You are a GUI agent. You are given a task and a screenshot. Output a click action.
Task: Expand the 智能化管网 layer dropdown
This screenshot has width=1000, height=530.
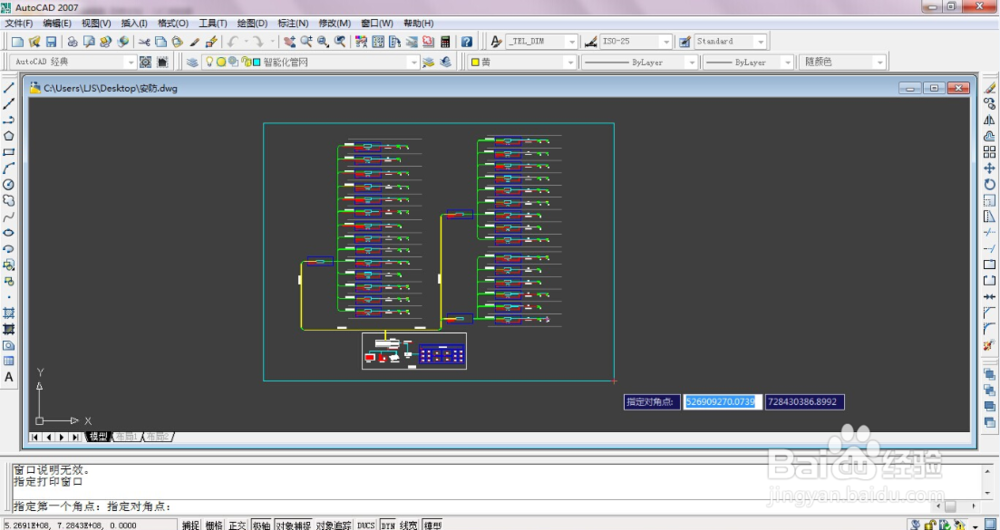pyautogui.click(x=413, y=63)
